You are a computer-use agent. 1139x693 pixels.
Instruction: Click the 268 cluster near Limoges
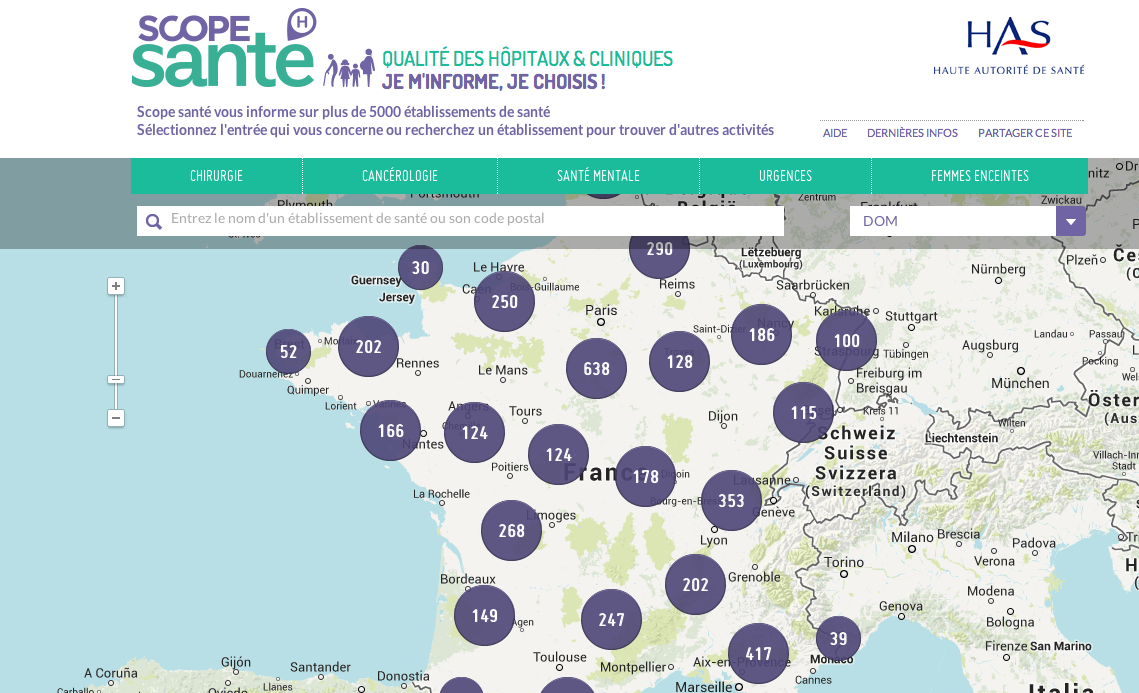click(x=511, y=531)
